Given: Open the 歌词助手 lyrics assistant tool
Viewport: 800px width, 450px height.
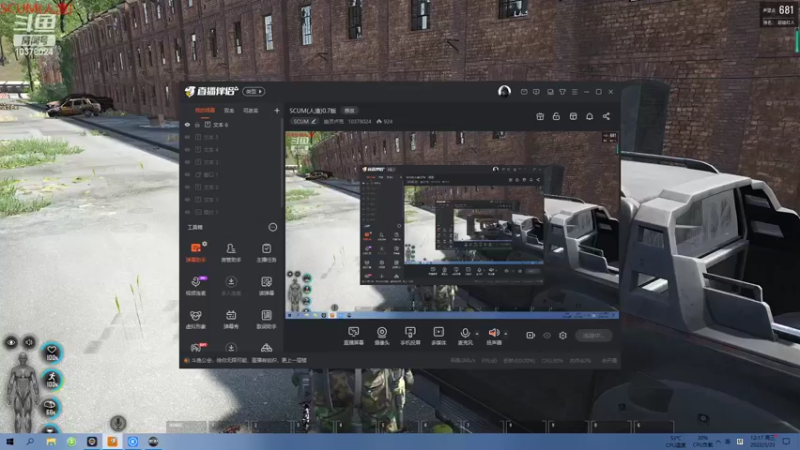Looking at the screenshot, I should pos(266,319).
